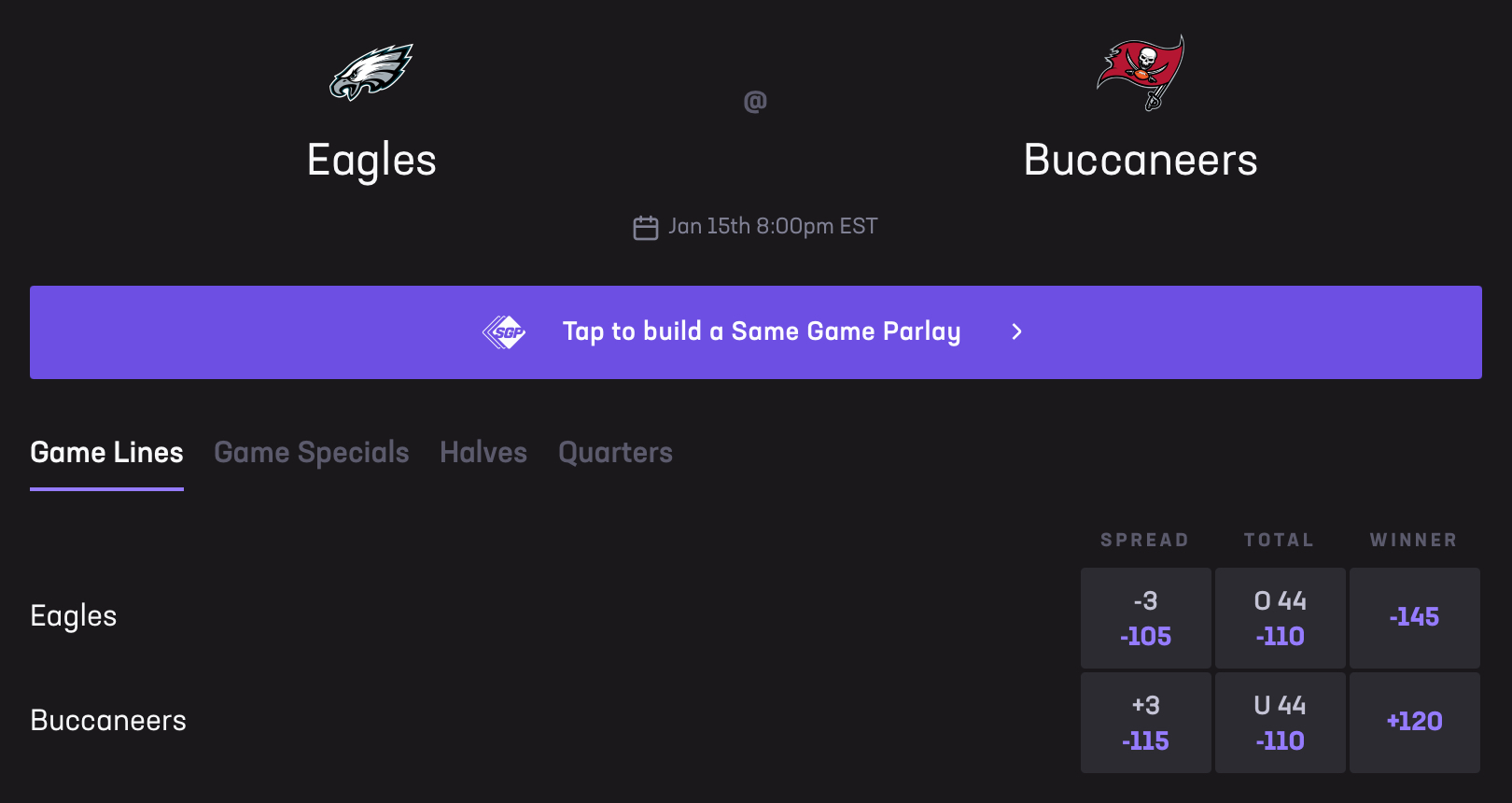1512x803 pixels.
Task: Open the Halves tab
Action: click(483, 453)
